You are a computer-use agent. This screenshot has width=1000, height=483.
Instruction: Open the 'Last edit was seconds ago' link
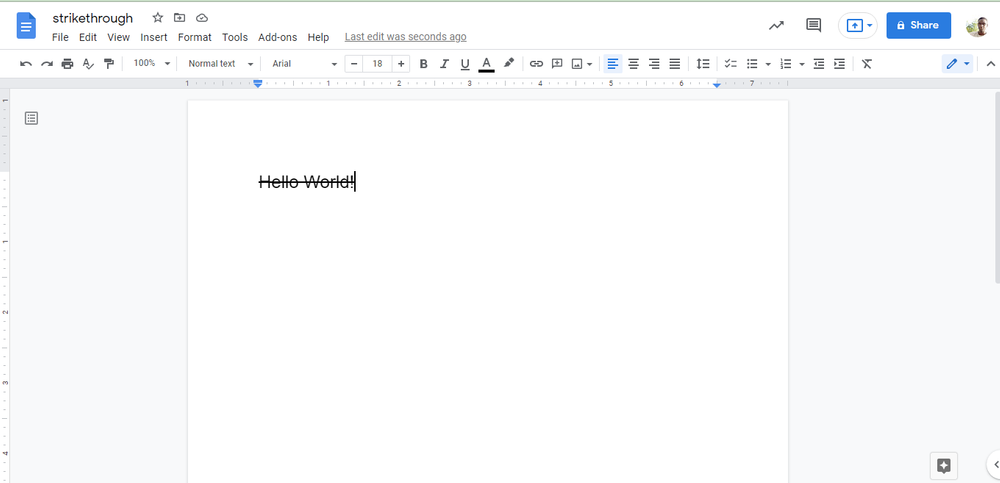coord(405,37)
